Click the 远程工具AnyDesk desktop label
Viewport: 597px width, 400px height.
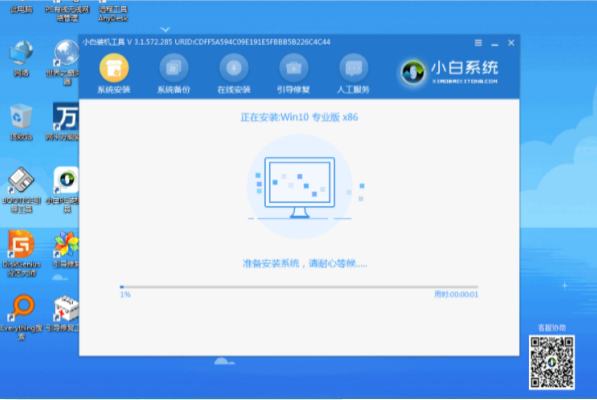(113, 14)
